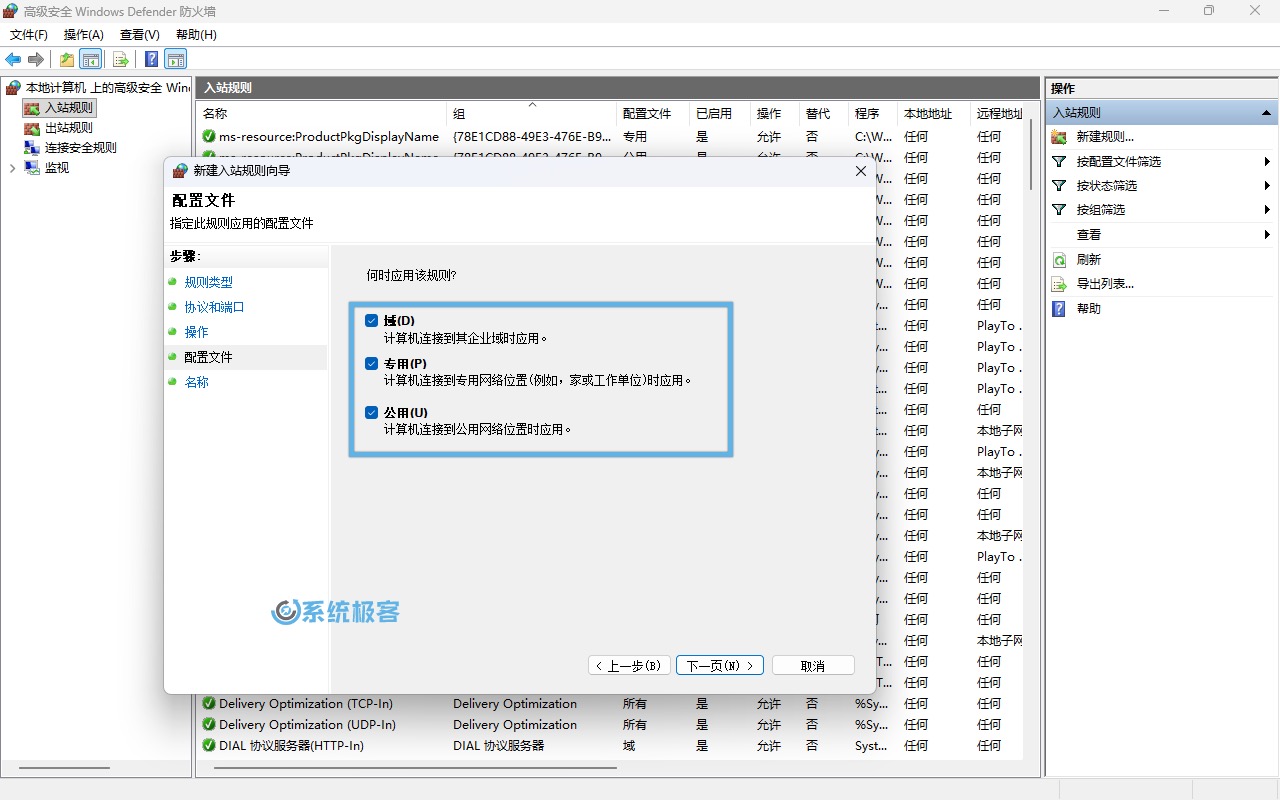
Task: Click the 下一页(N) button in the wizard
Action: (x=719, y=664)
